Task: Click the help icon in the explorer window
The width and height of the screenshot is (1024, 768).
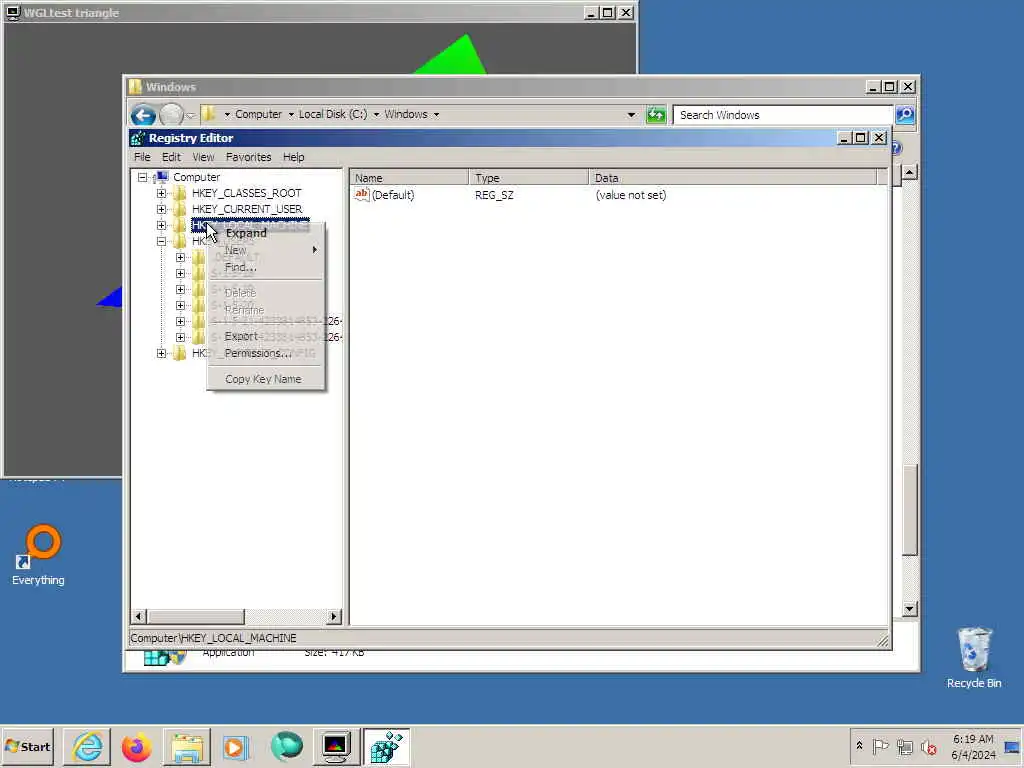Action: (x=897, y=149)
